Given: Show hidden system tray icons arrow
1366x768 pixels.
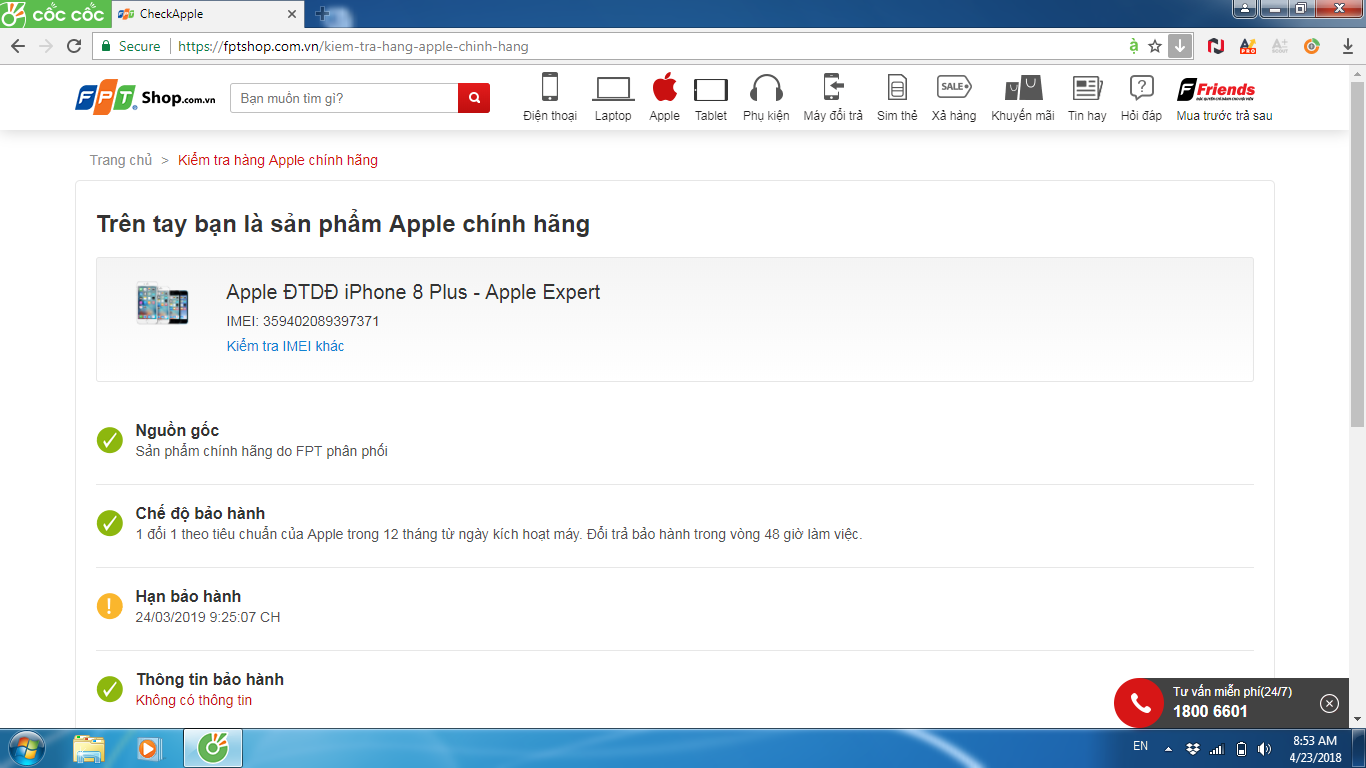Looking at the screenshot, I should [x=1167, y=748].
